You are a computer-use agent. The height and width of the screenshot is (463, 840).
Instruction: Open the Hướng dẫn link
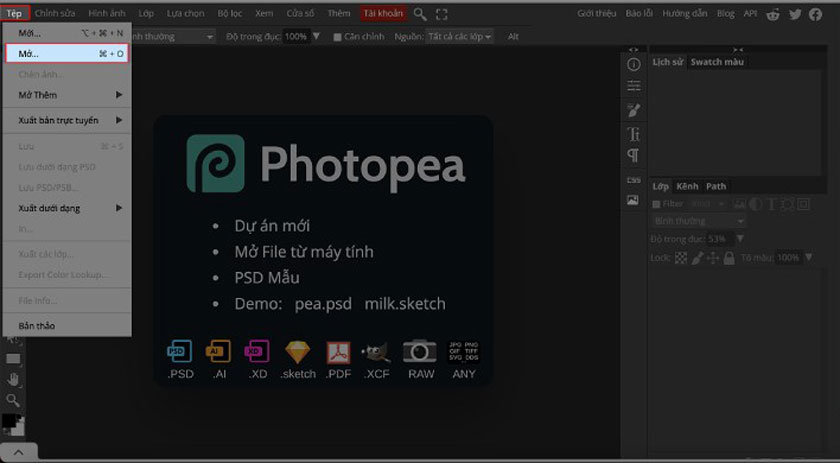pyautogui.click(x=685, y=13)
